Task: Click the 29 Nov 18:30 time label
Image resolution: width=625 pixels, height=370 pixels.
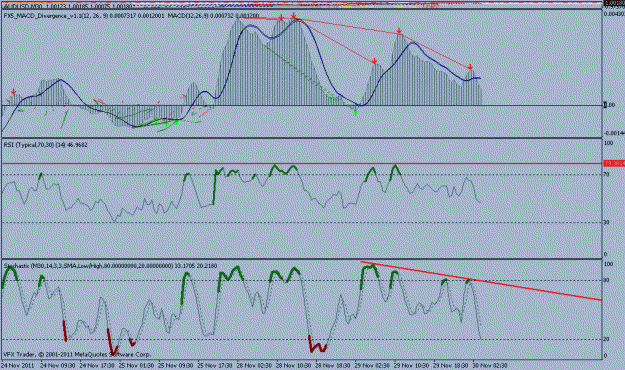Action: point(450,365)
